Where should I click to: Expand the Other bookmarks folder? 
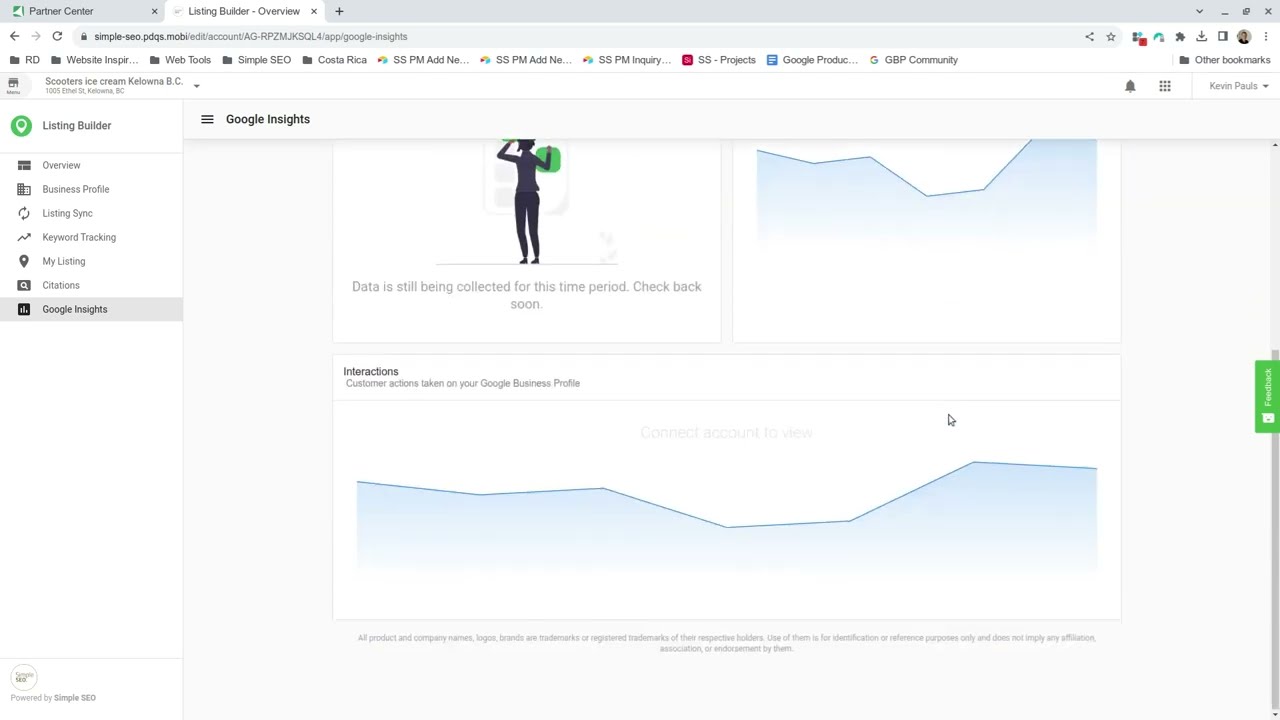1224,60
